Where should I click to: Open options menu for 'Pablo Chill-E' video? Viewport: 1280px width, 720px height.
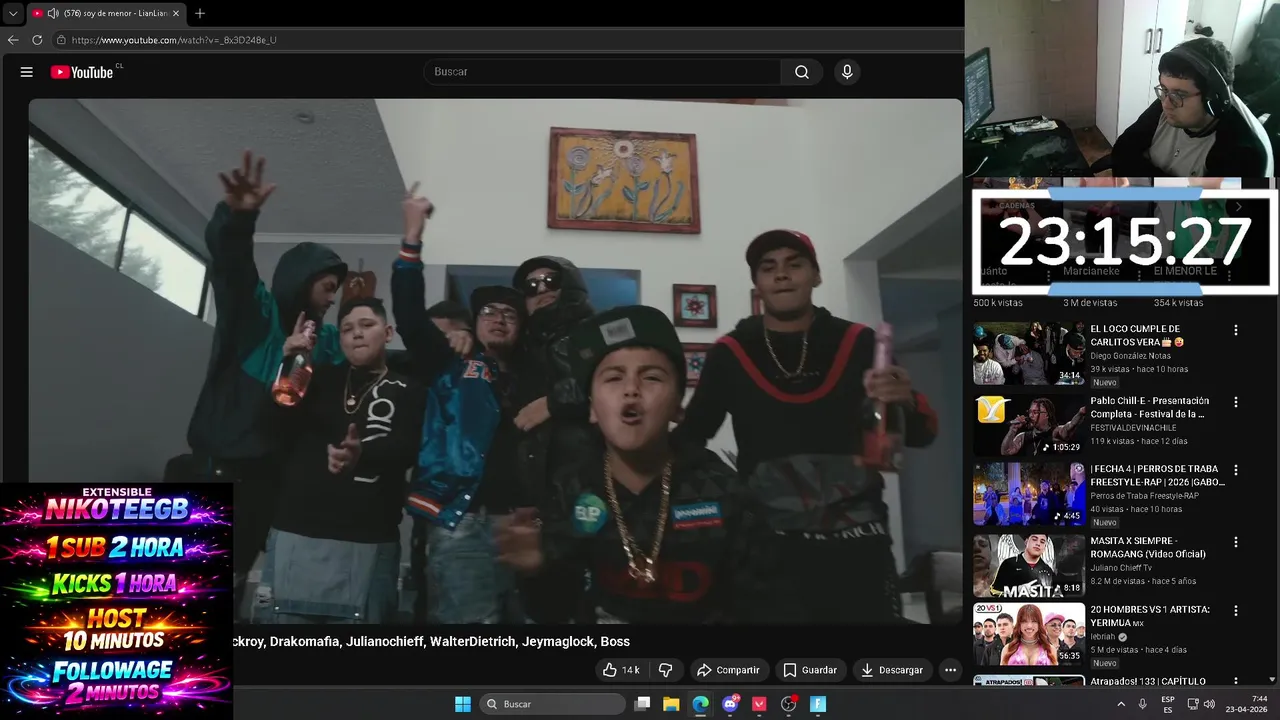coord(1236,402)
